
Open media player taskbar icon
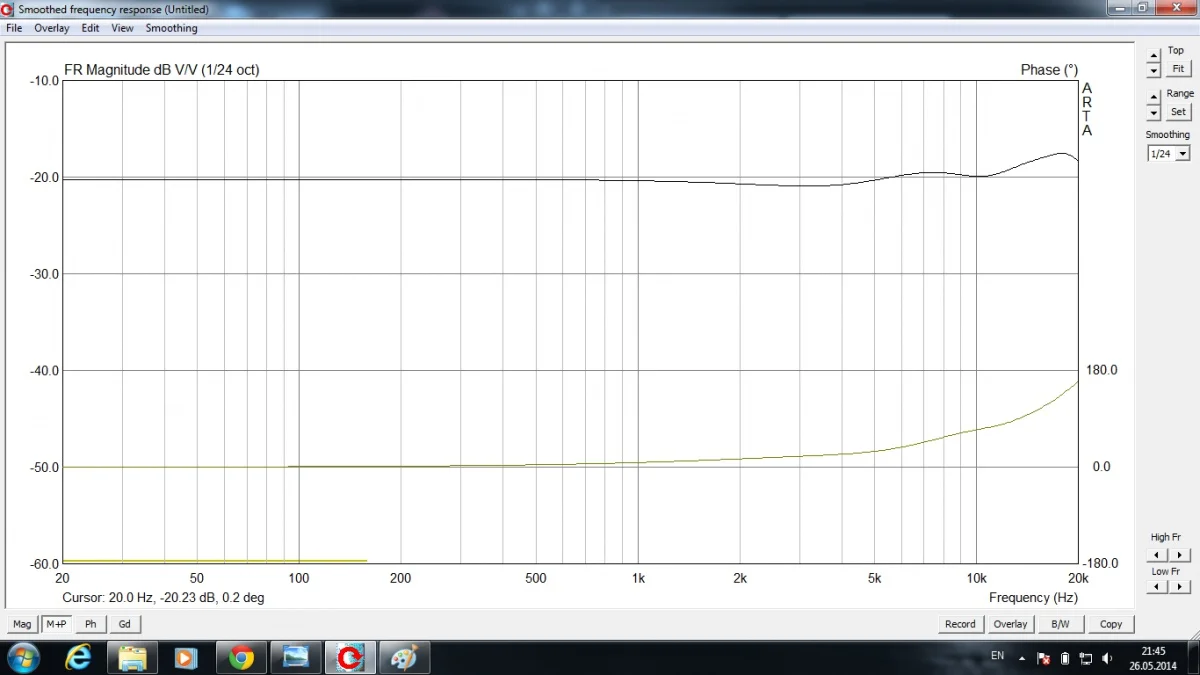(x=186, y=658)
